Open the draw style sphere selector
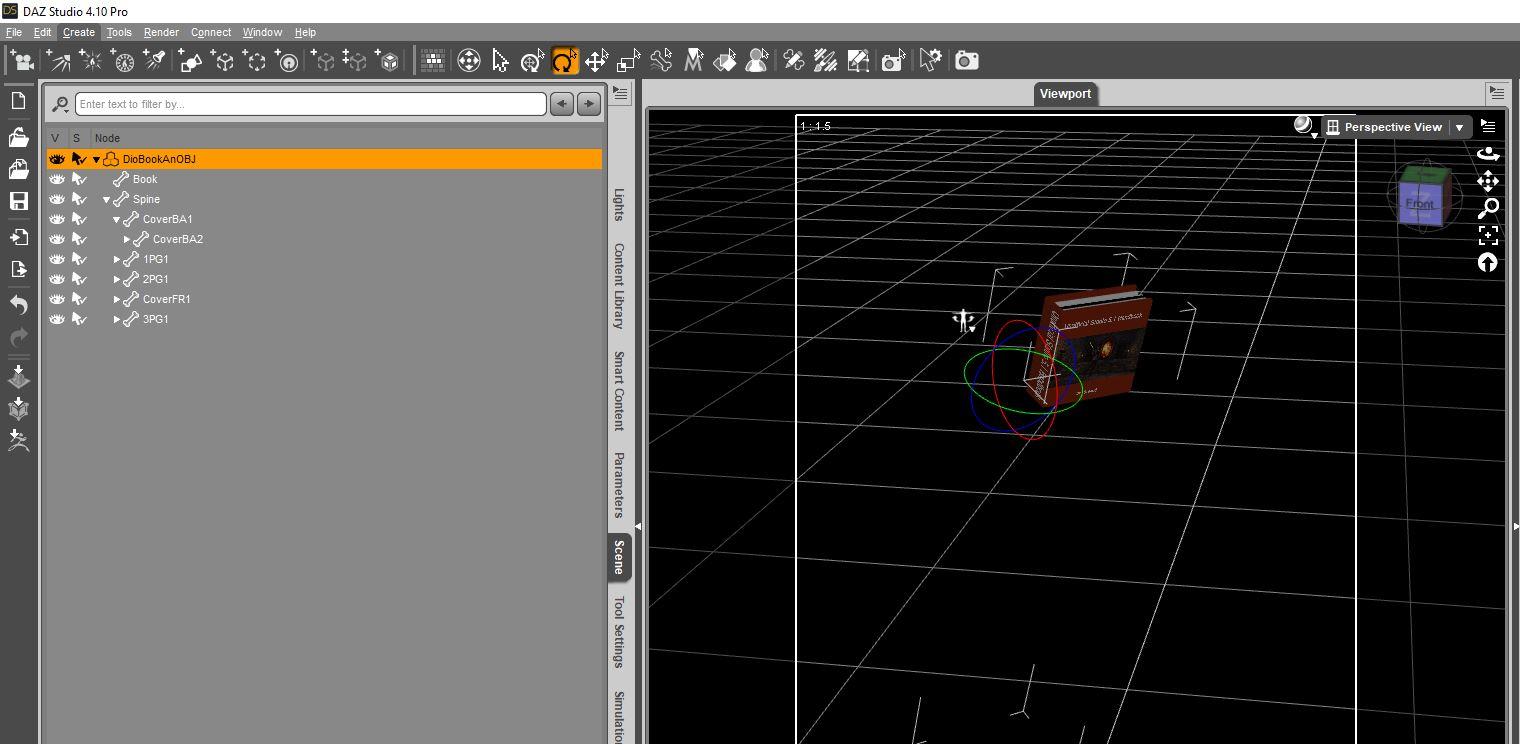The image size is (1520, 744). [x=1304, y=126]
